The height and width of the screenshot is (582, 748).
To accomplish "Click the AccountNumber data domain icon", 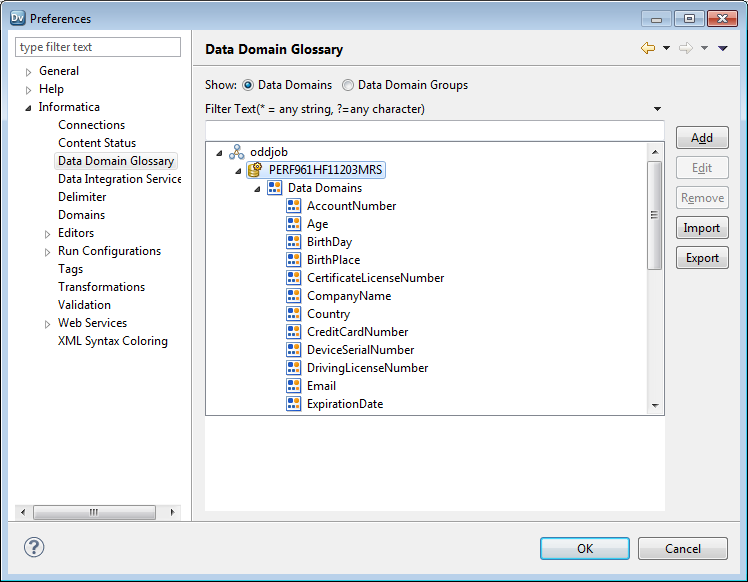I will tap(293, 206).
